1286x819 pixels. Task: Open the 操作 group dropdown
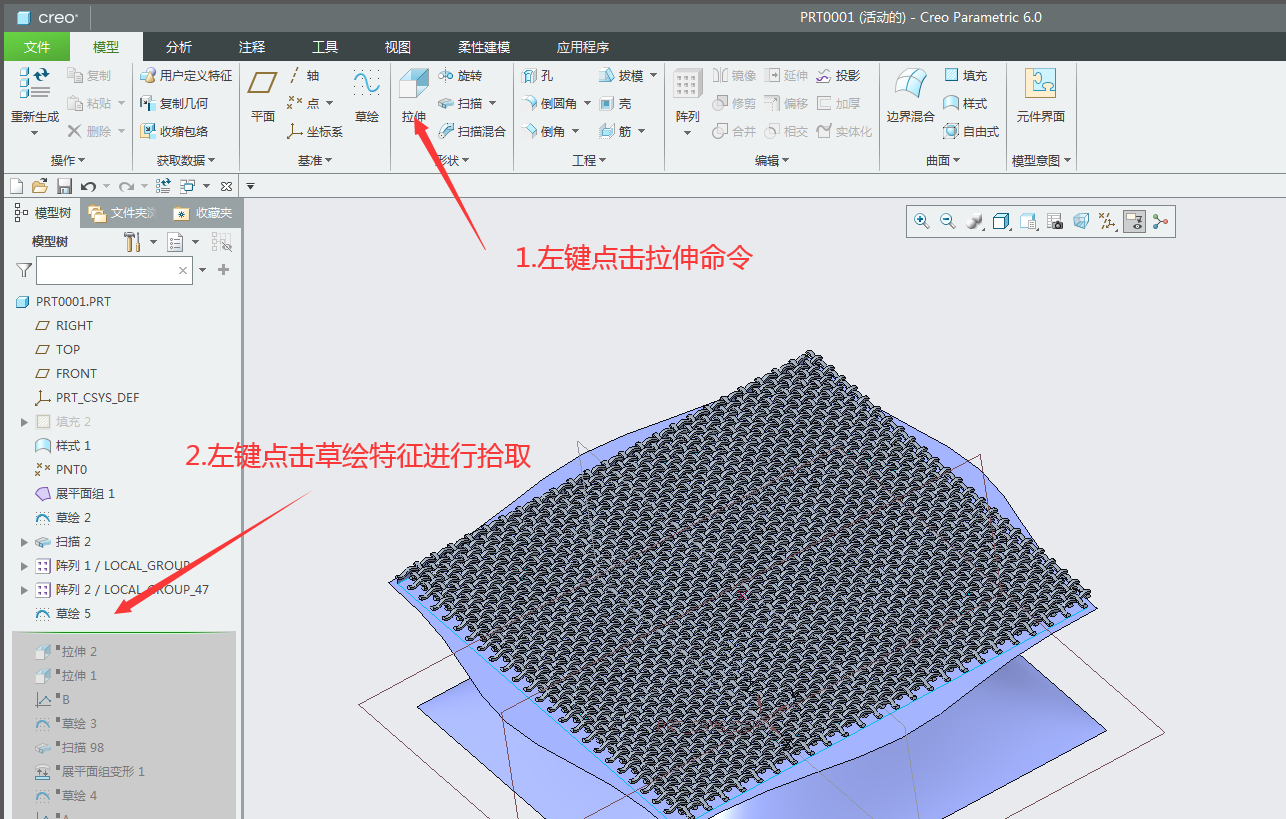click(x=68, y=160)
